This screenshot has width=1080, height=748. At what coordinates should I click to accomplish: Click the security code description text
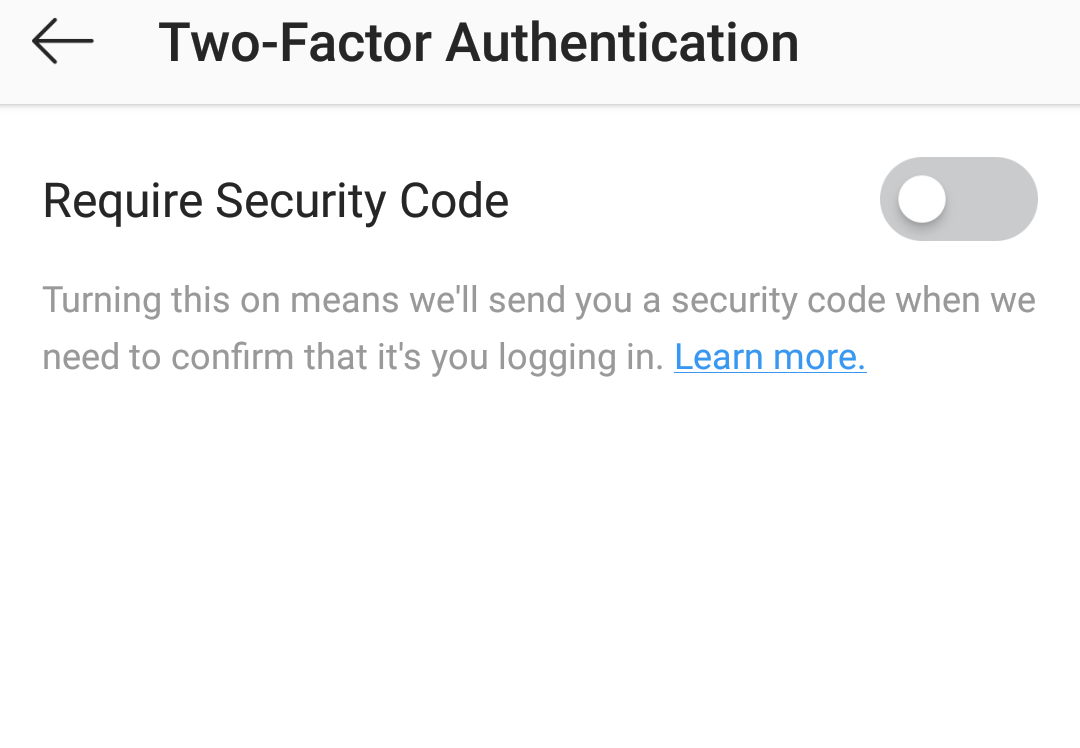[538, 300]
